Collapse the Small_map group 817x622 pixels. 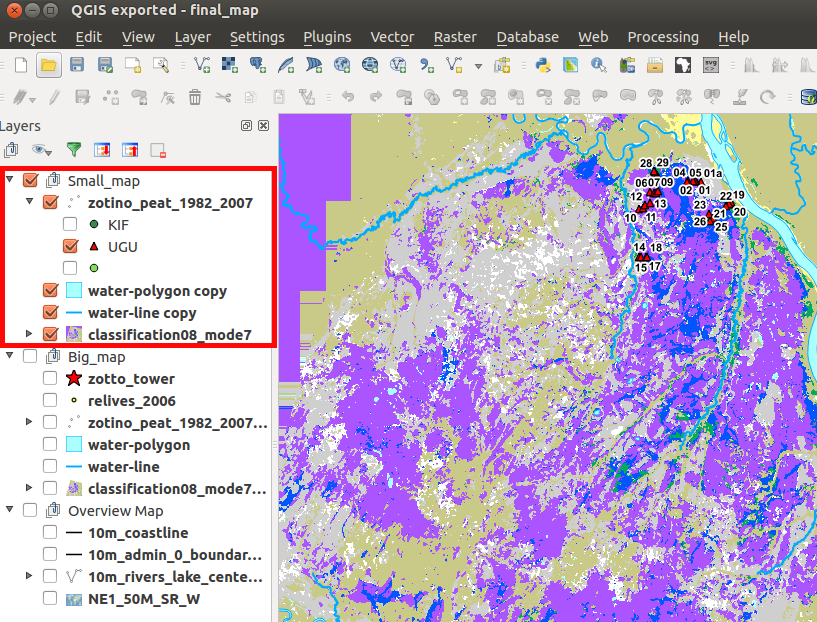pyautogui.click(x=10, y=181)
